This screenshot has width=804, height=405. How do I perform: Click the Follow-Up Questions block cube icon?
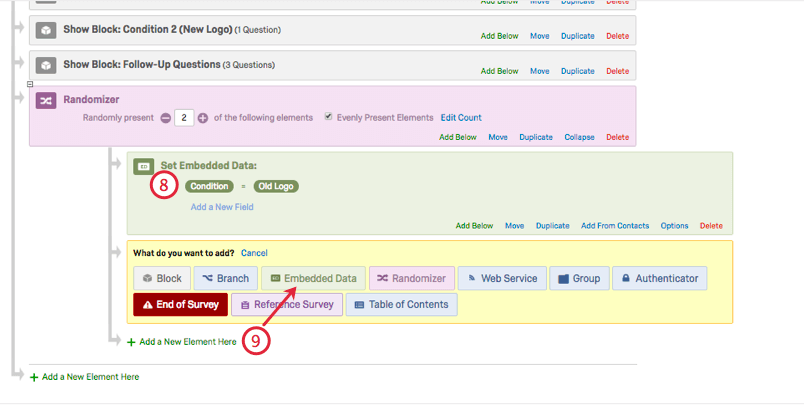coord(46,65)
